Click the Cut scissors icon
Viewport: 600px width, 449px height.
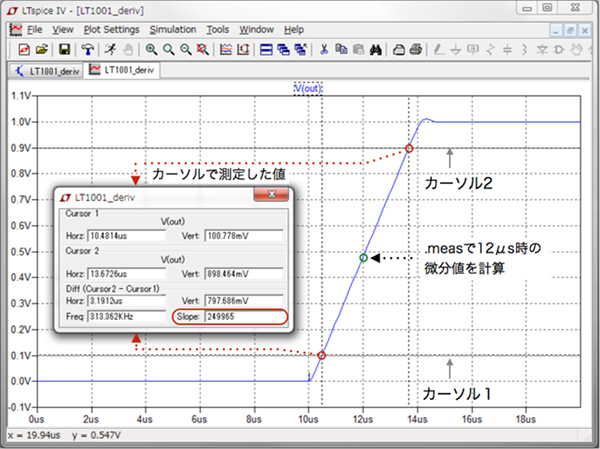click(322, 49)
